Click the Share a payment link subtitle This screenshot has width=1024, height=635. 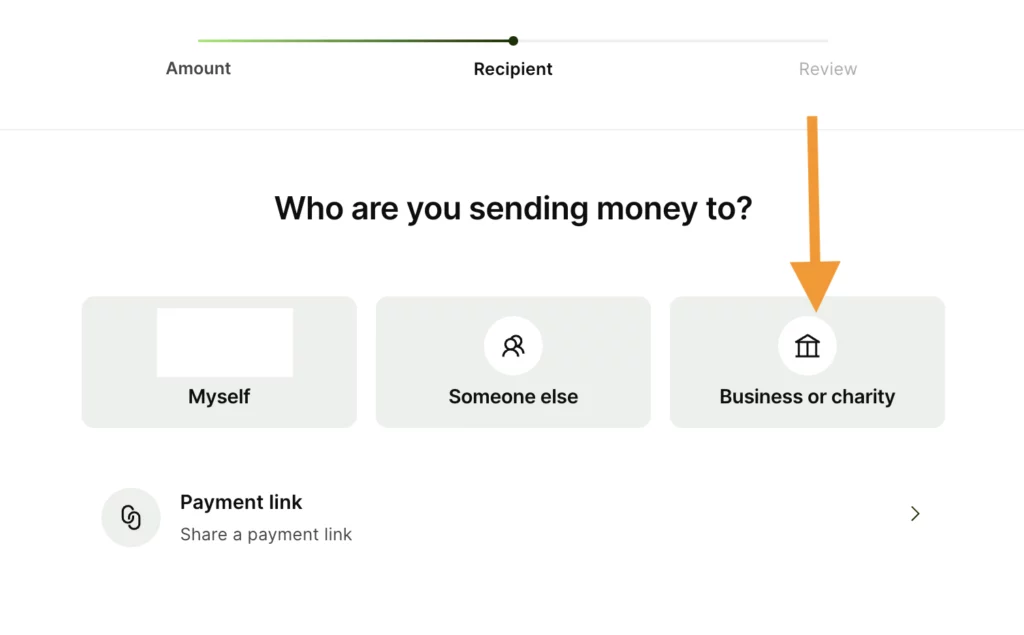point(266,535)
